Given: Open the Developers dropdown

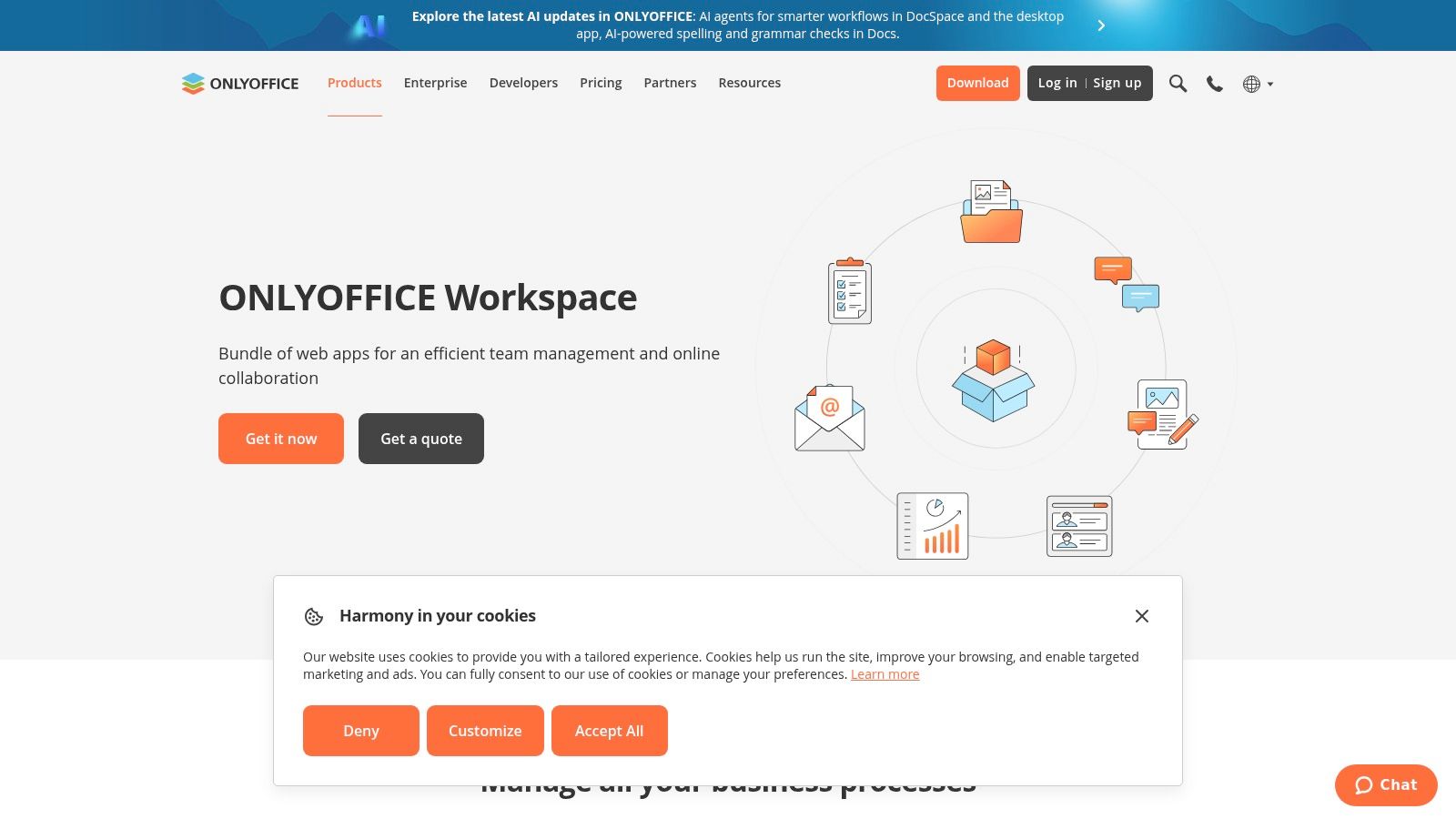Looking at the screenshot, I should tap(523, 83).
